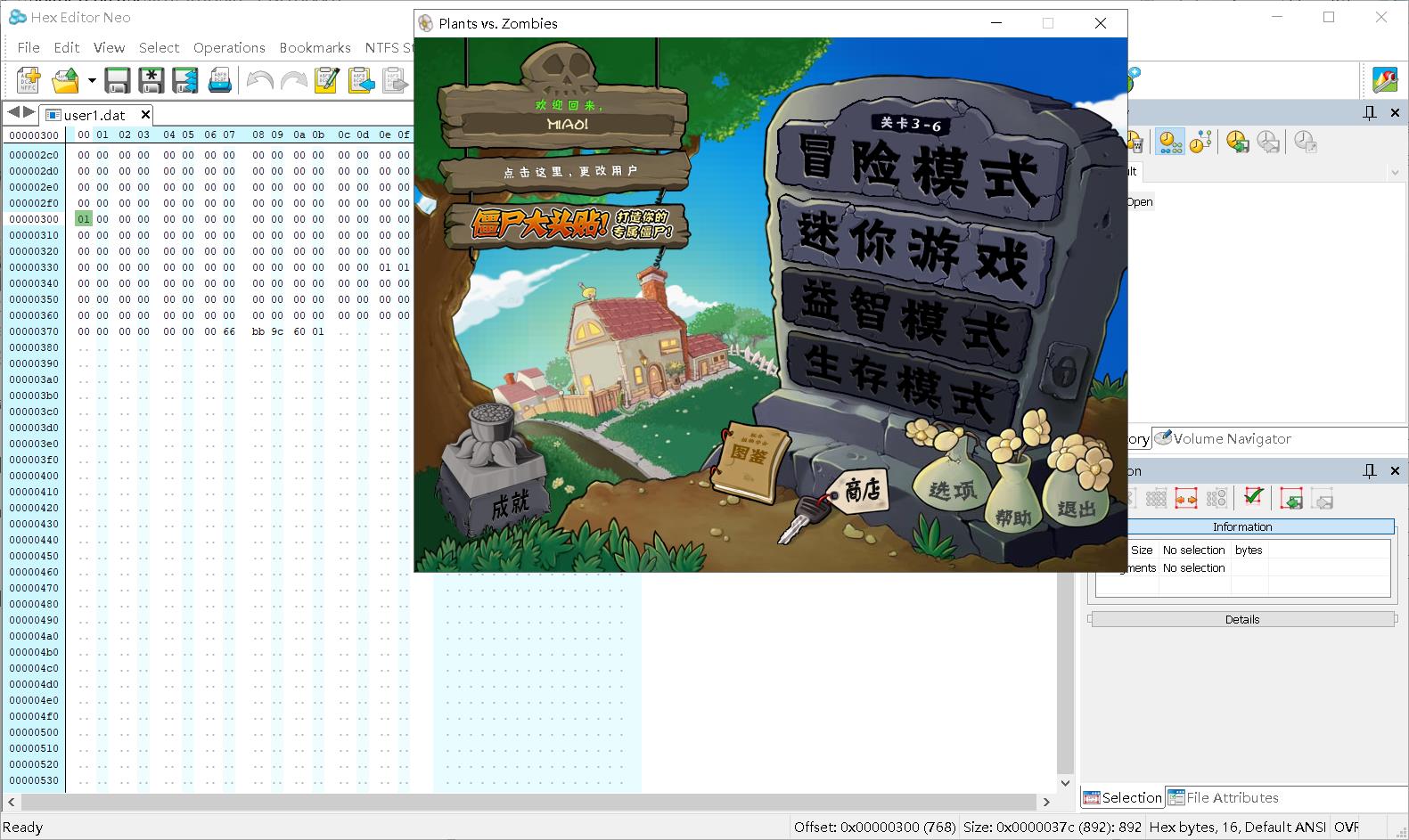The width and height of the screenshot is (1409, 840).
Task: Collapse the Information section header
Action: [1241, 526]
